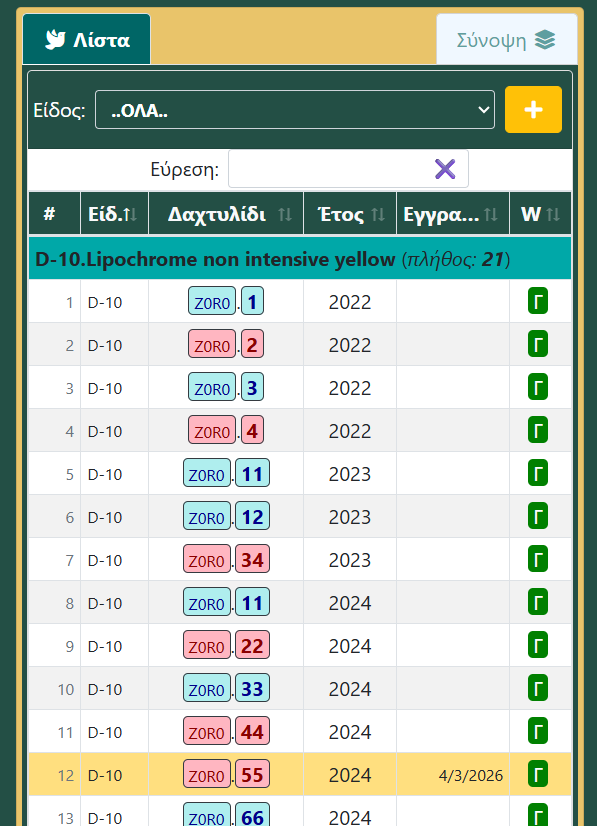Click the red ring number 34 badge
Image resolution: width=597 pixels, height=826 pixels.
point(252,559)
